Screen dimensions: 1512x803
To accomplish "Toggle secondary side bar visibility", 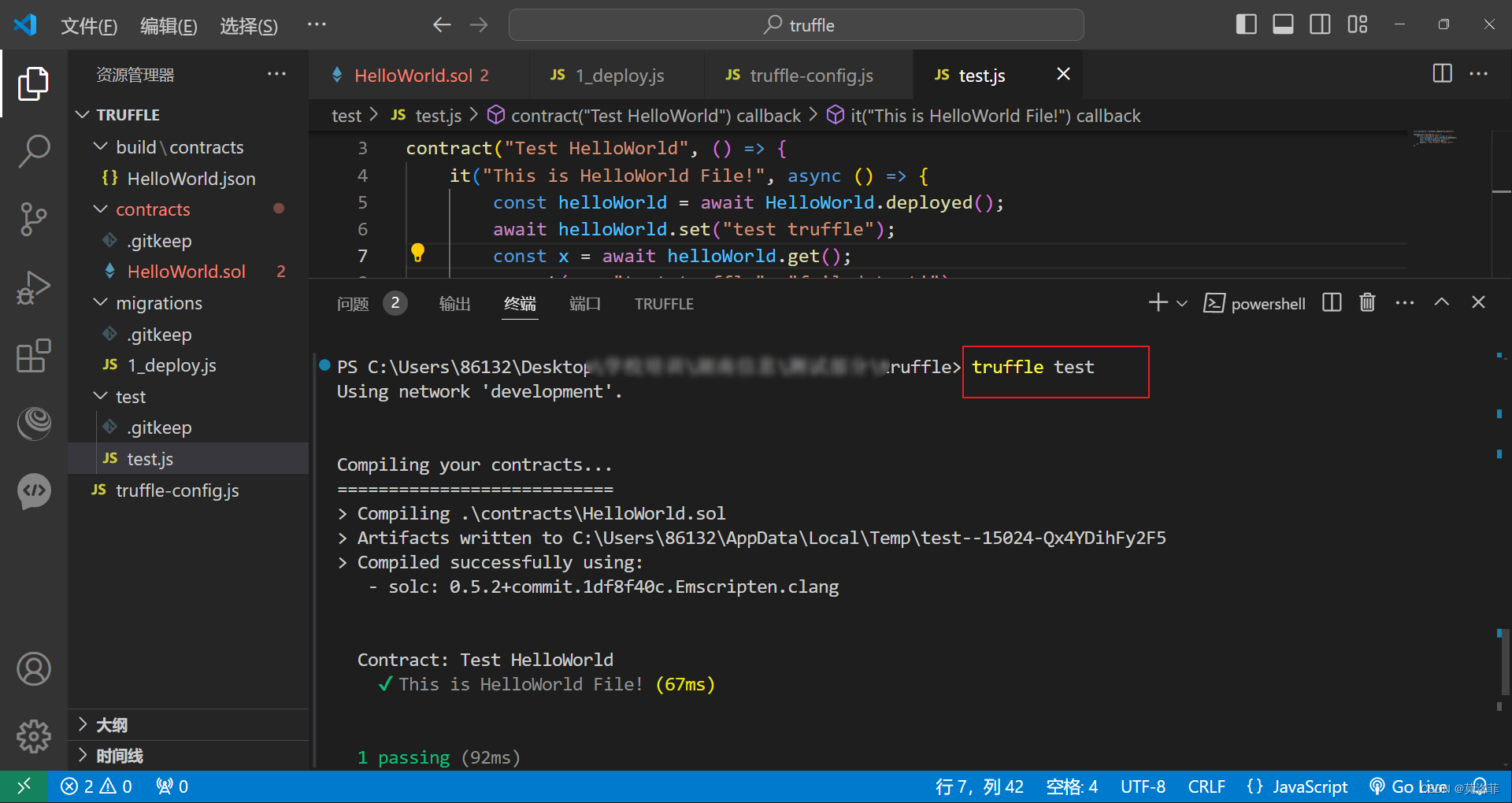I will (1320, 24).
